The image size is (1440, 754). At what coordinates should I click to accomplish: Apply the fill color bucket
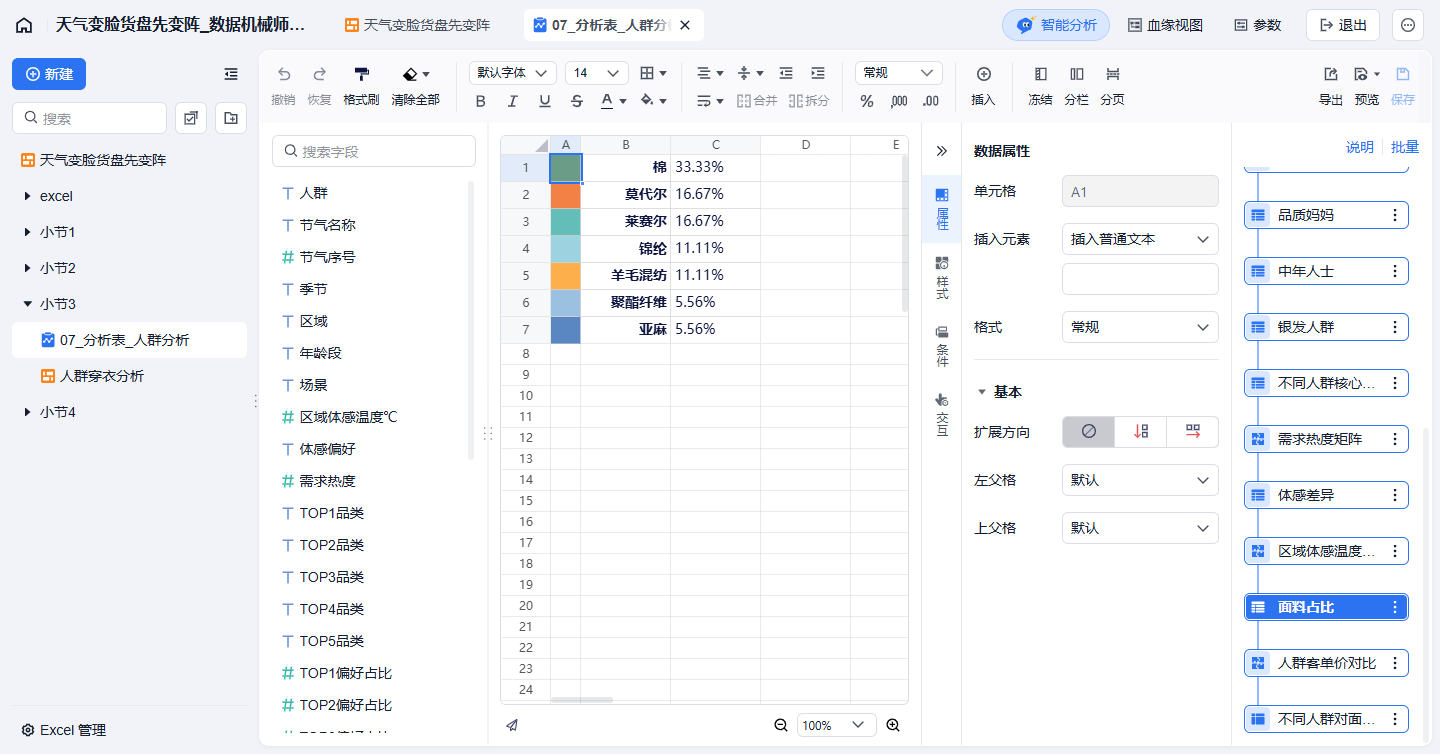point(653,100)
